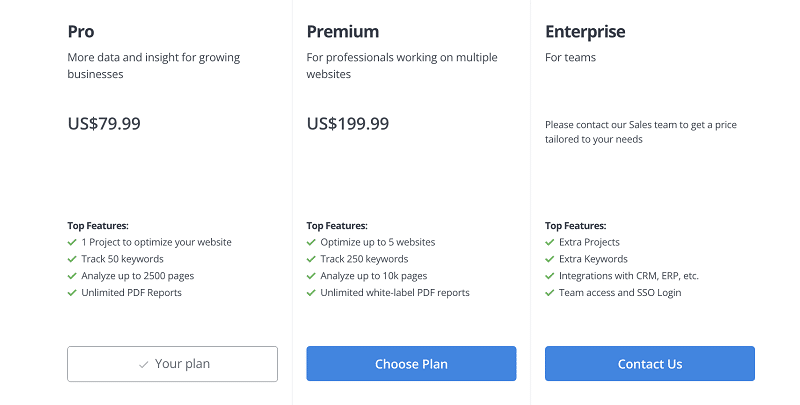The height and width of the screenshot is (405, 800).
Task: Click checkmark beside 'Analyze up to 10k pages'
Action: 311,276
